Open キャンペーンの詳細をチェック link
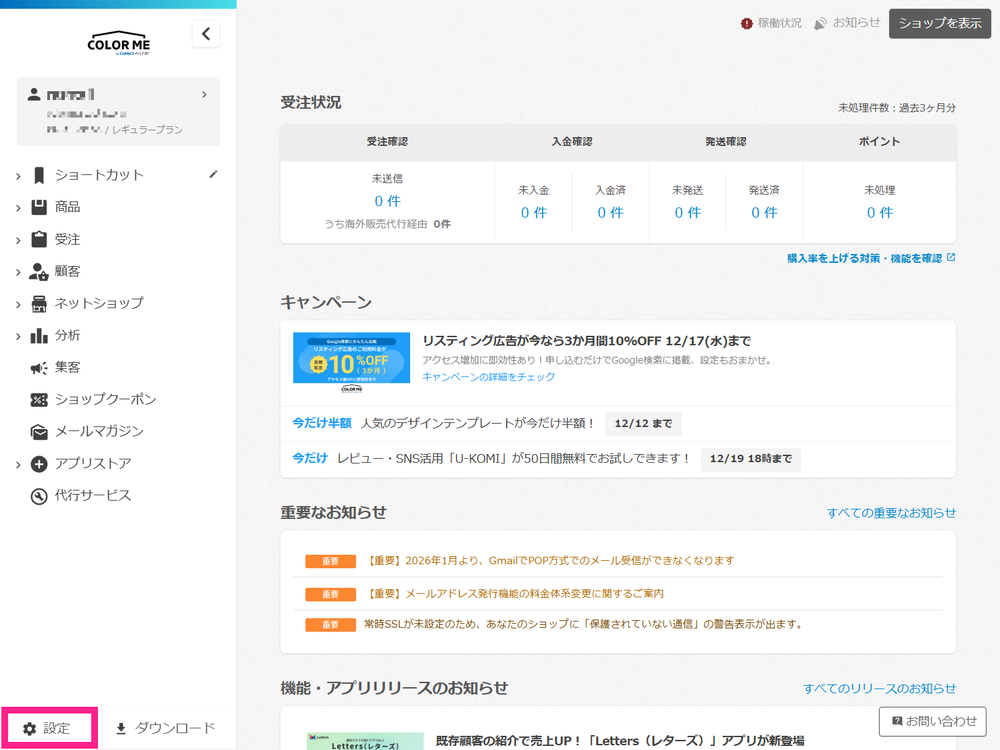This screenshot has height=750, width=1000. 488,377
